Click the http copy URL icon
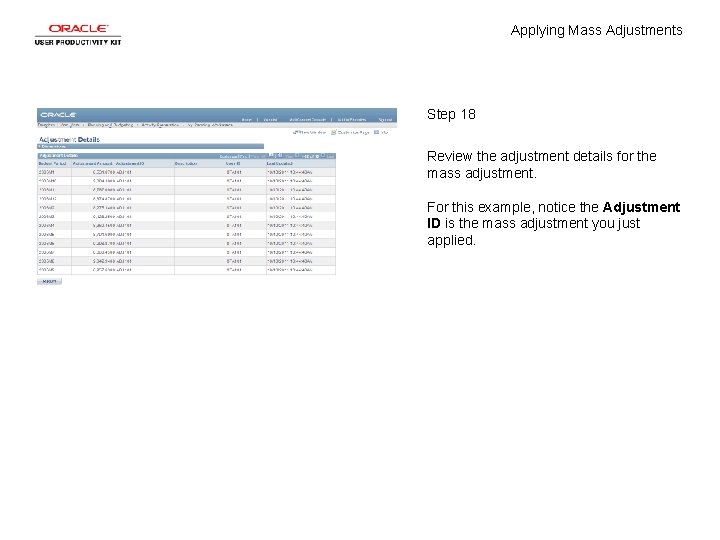 coord(381,133)
